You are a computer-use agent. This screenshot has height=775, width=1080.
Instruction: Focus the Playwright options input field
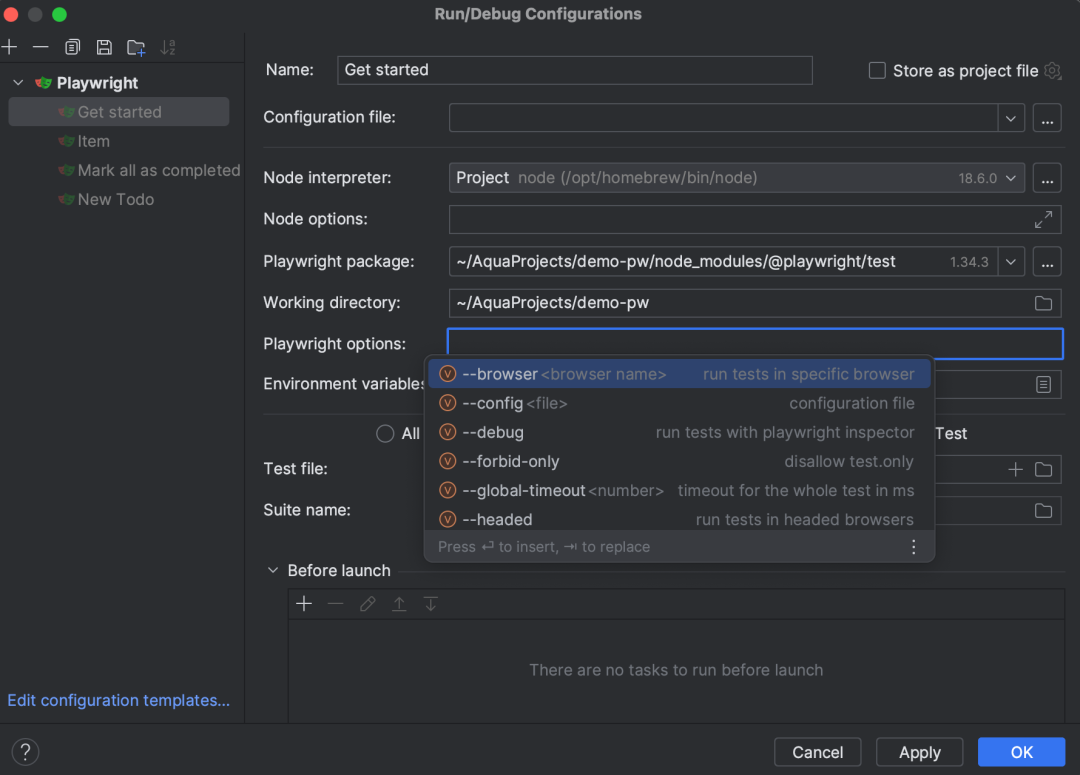pyautogui.click(x=755, y=344)
